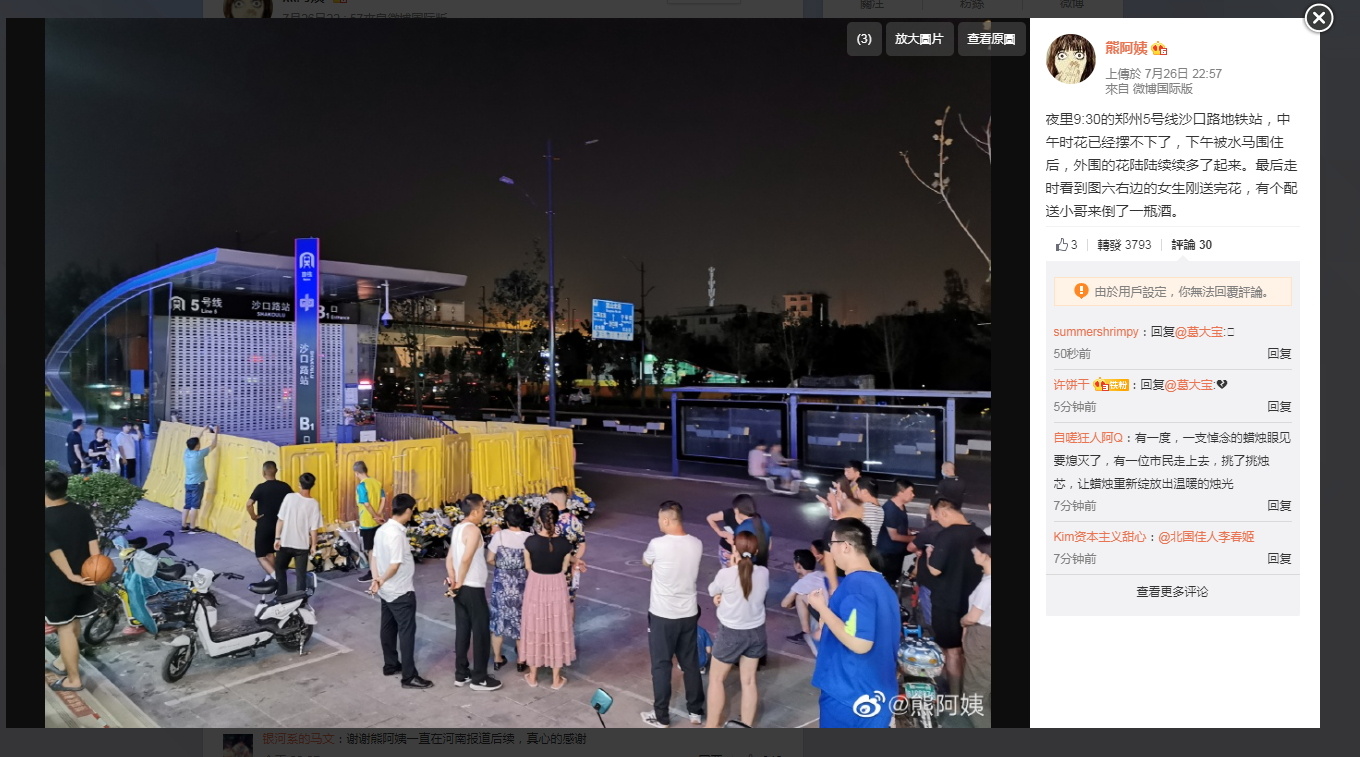
Task: Open summershrimpy's profile link
Action: (x=1096, y=332)
